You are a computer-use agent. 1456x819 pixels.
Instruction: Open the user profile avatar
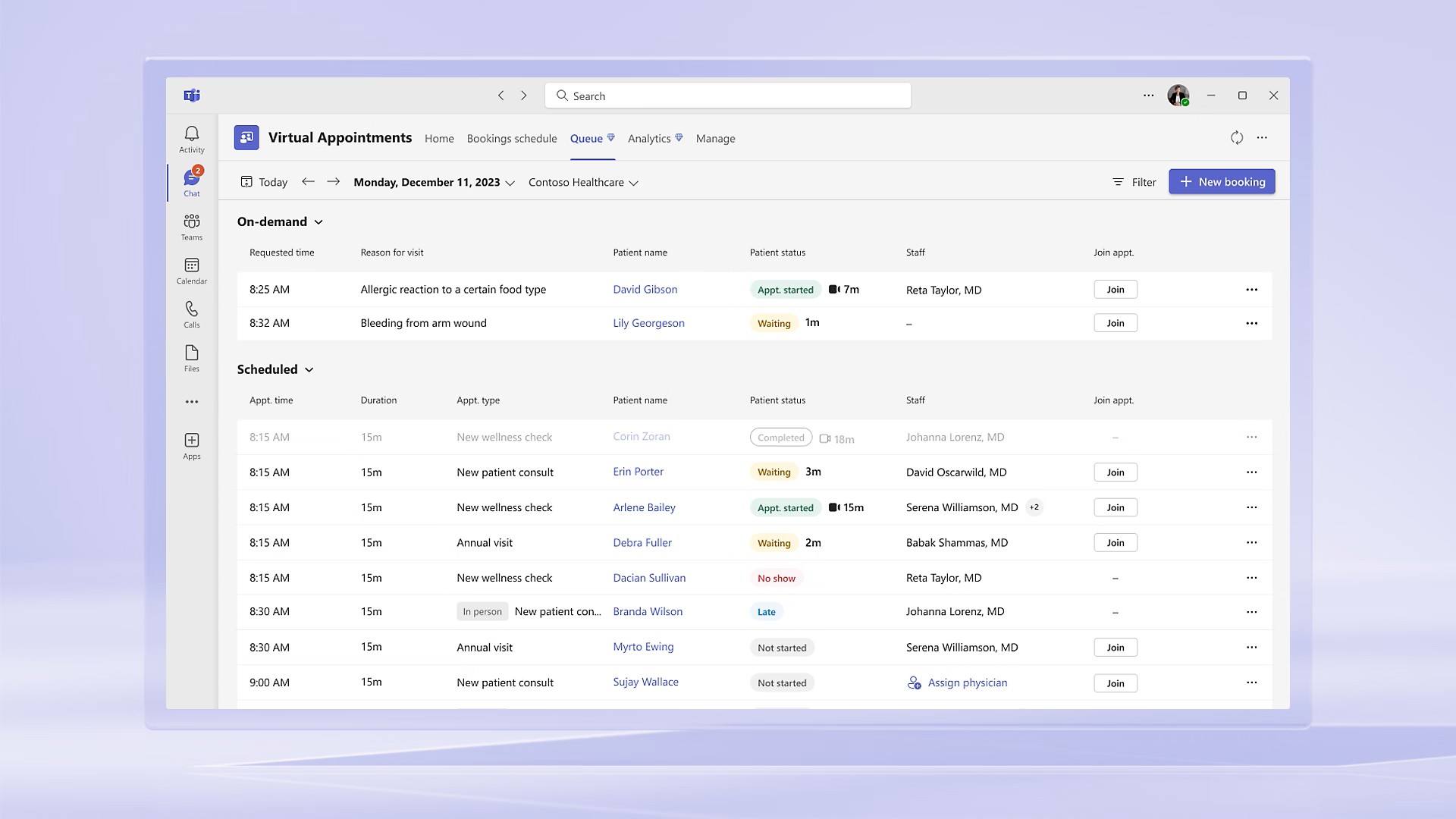tap(1178, 96)
